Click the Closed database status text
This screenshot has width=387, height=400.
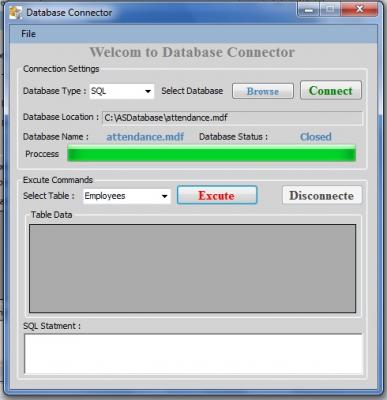pos(316,137)
